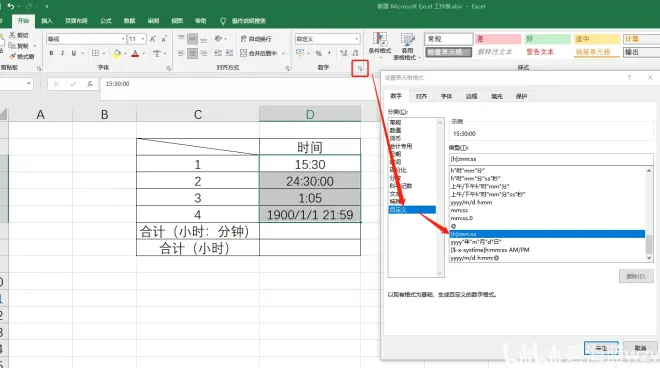Open the number group dialog launcher
Image resolution: width=660 pixels, height=368 pixels.
point(360,68)
